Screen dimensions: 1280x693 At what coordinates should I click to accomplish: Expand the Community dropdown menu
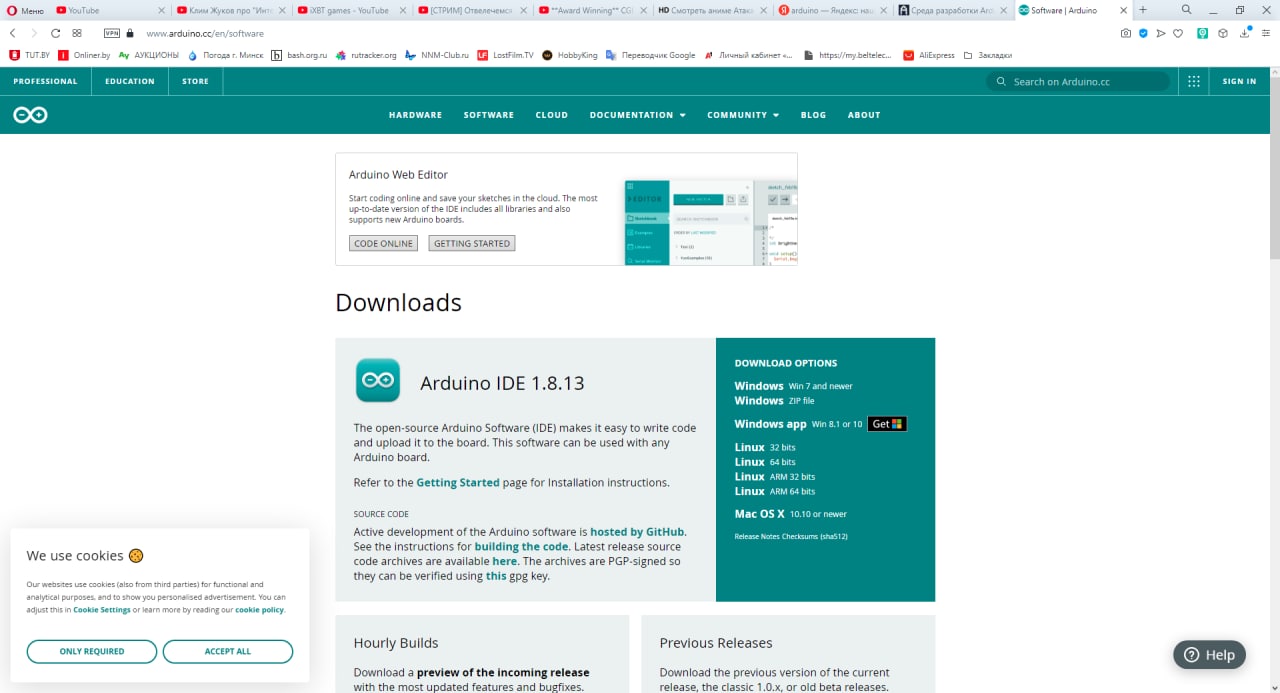point(743,115)
